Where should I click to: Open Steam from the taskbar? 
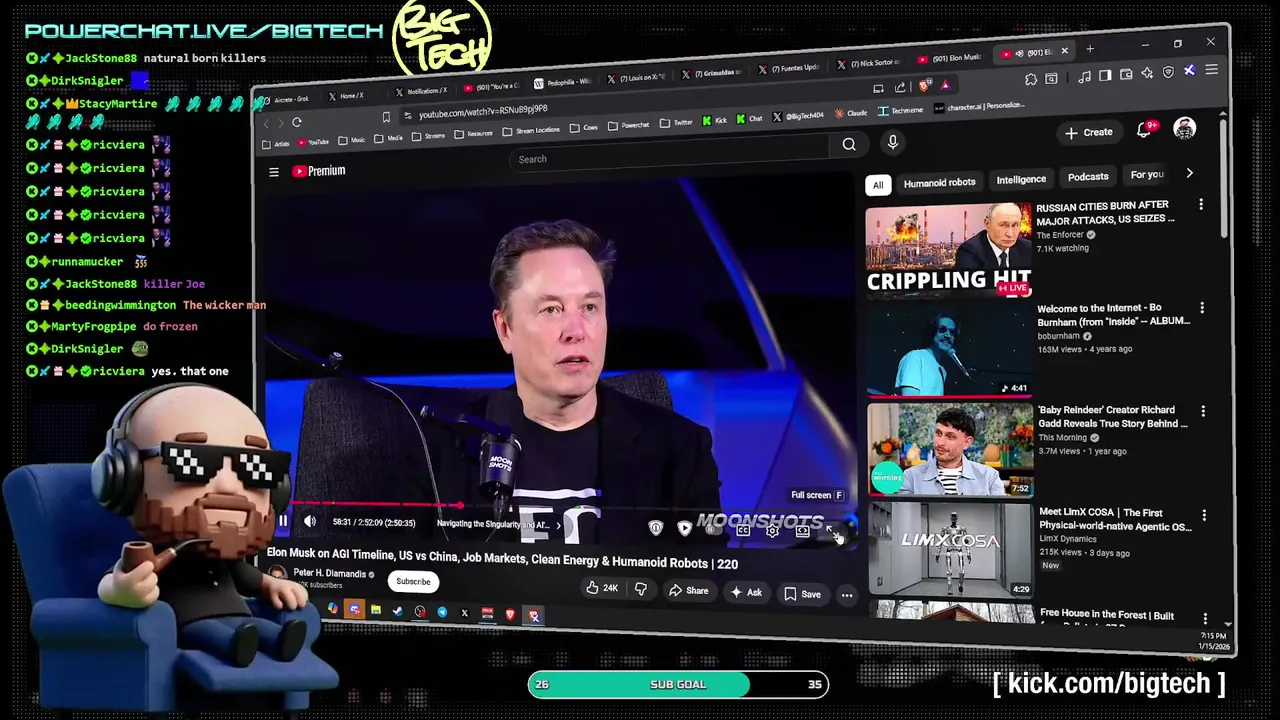[x=397, y=611]
